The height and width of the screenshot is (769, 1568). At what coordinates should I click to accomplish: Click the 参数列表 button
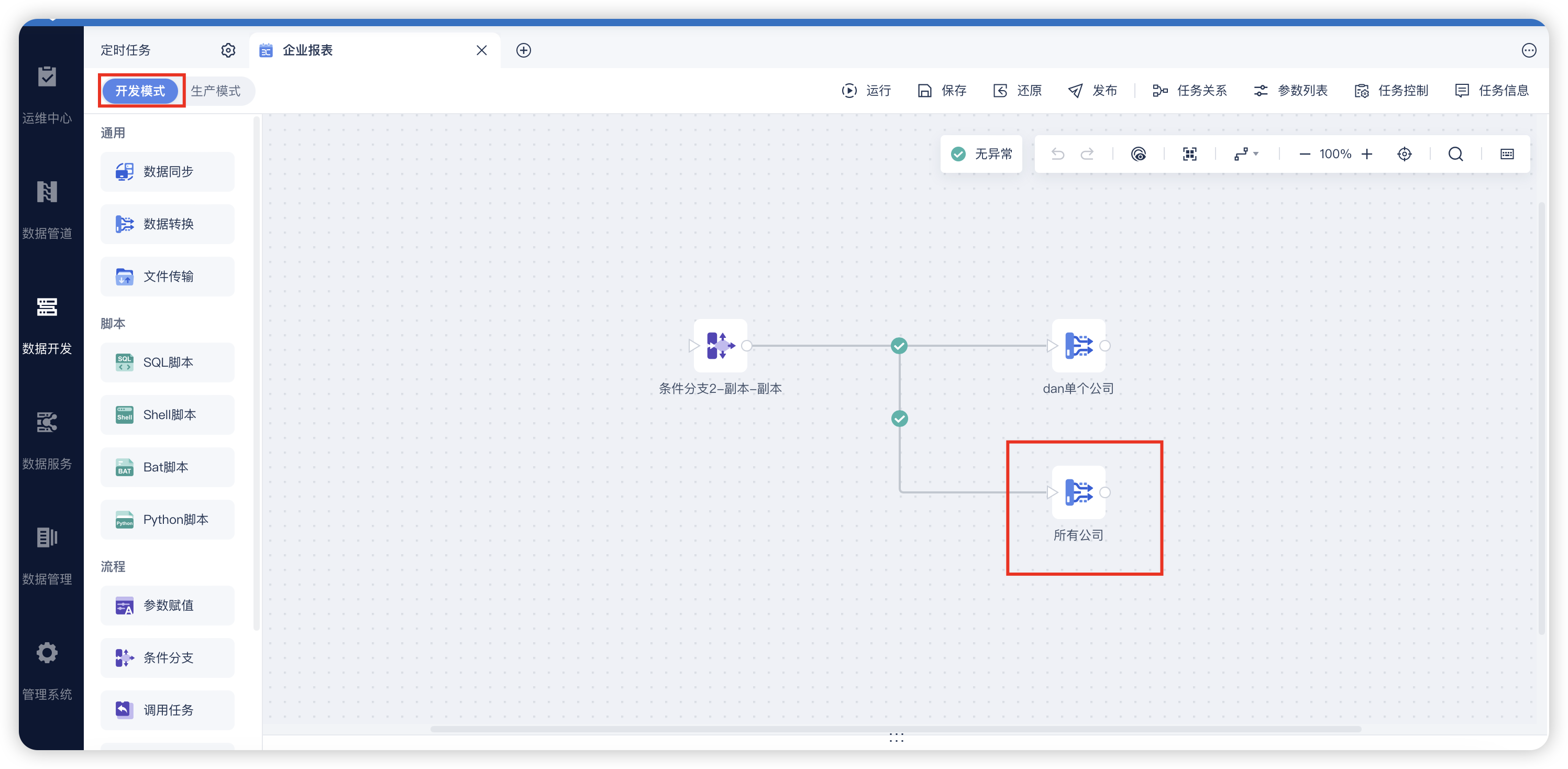[1290, 91]
